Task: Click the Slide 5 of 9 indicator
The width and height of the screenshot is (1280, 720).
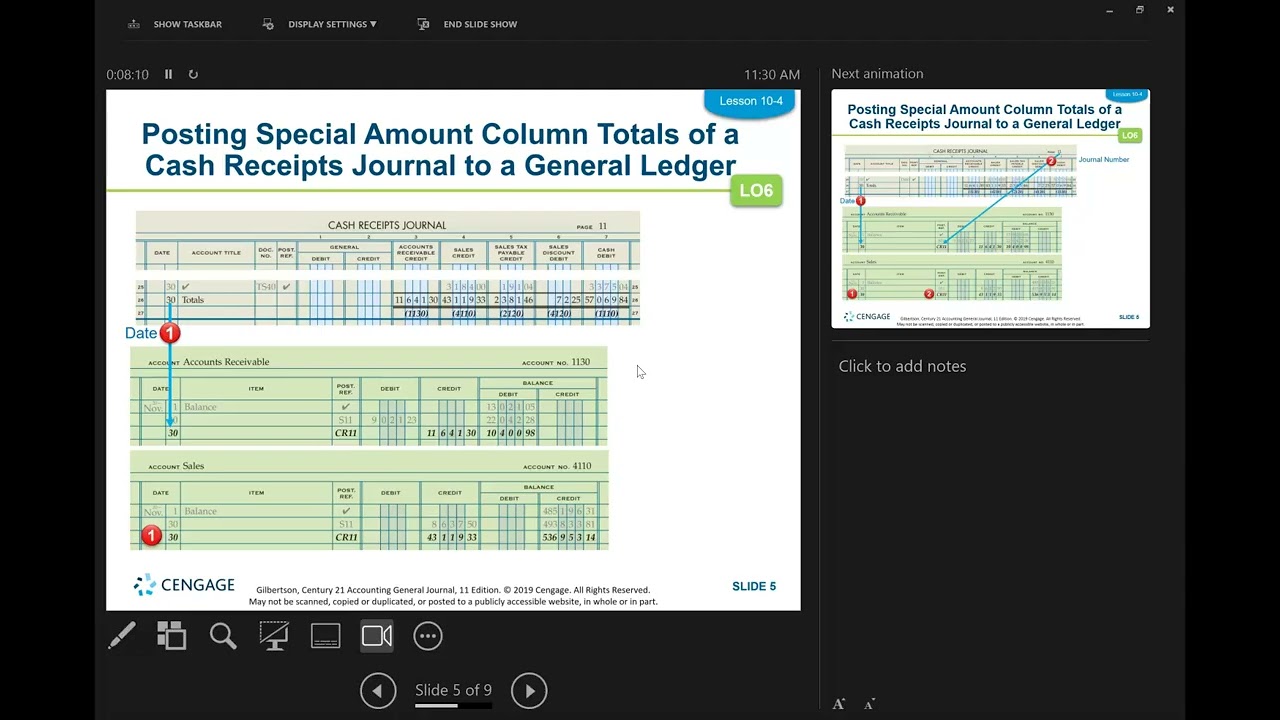Action: pyautogui.click(x=453, y=690)
